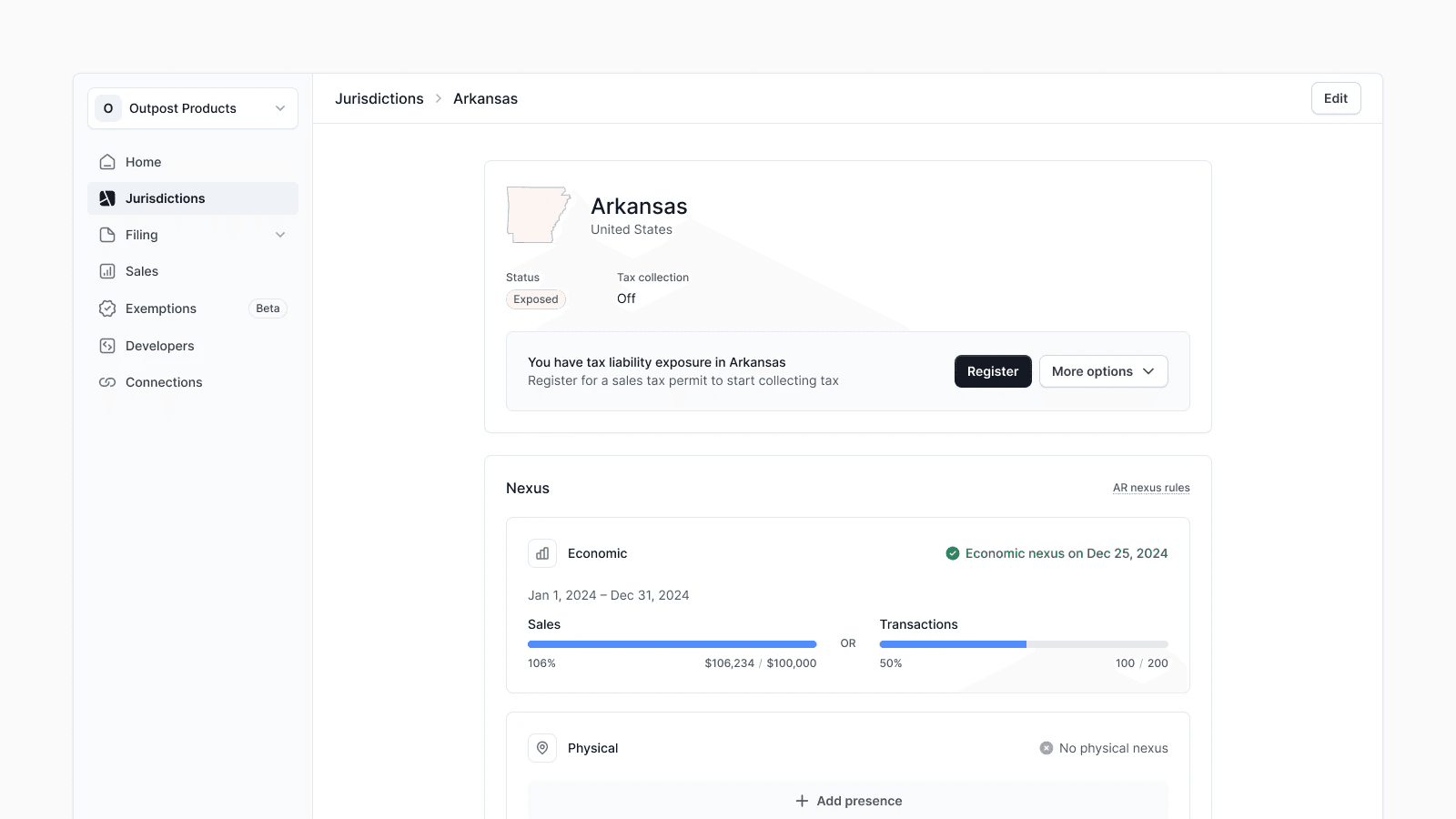The image size is (1456, 819).
Task: Navigate to Sales
Action: [193, 271]
